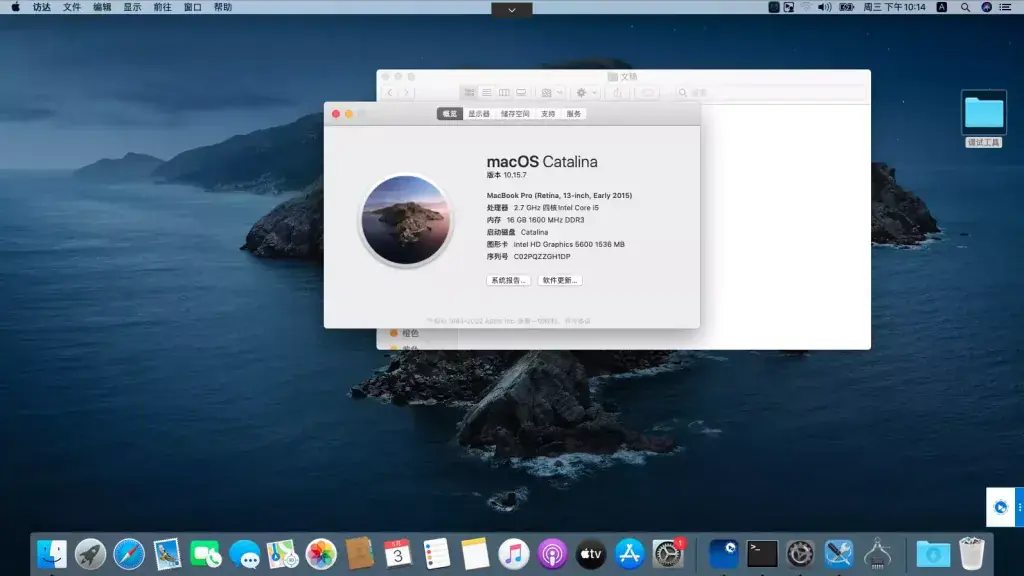Open the 显示 menu
Image resolution: width=1024 pixels, height=576 pixels.
(133, 7)
